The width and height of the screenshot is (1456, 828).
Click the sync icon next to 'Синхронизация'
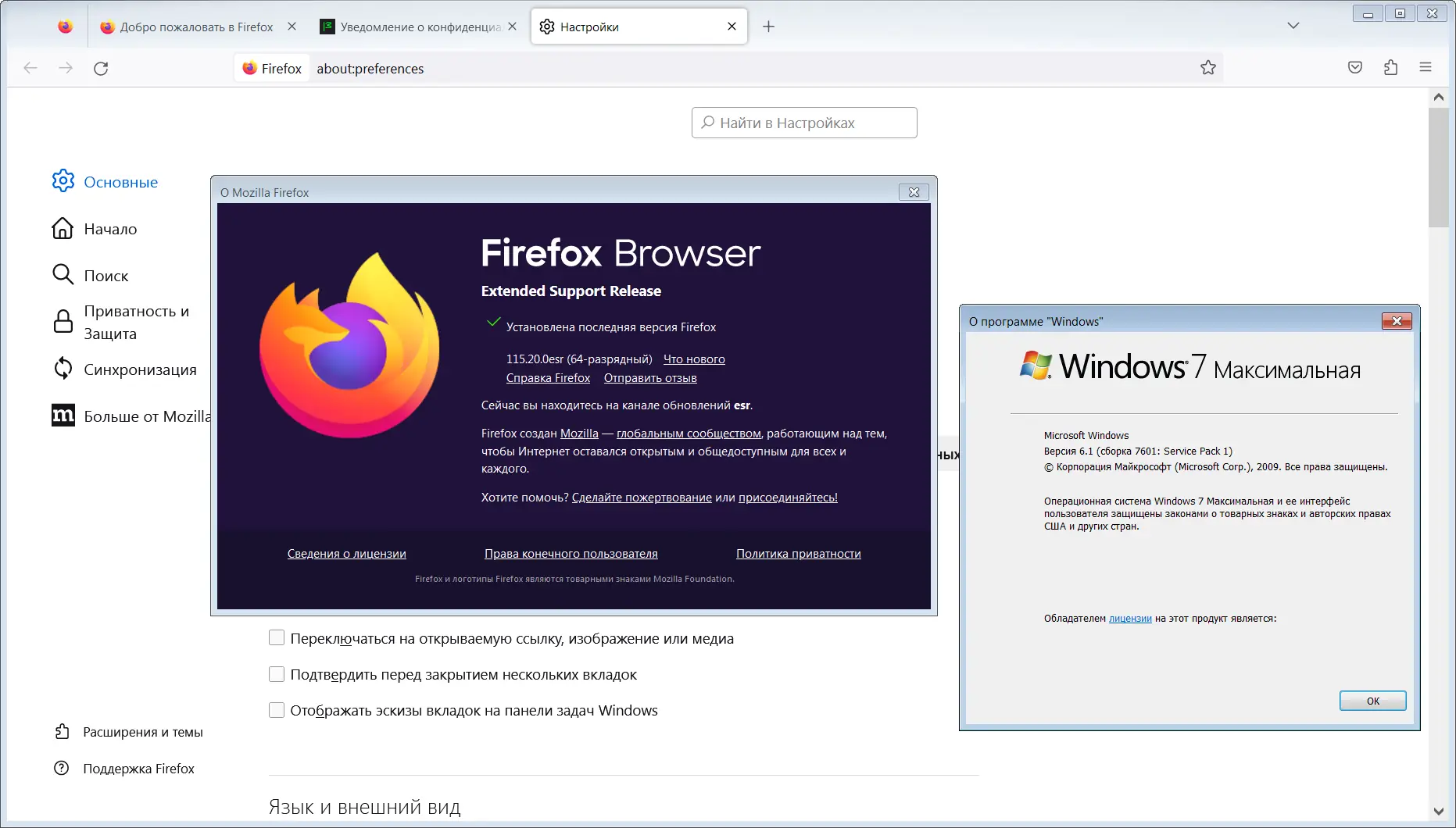63,369
